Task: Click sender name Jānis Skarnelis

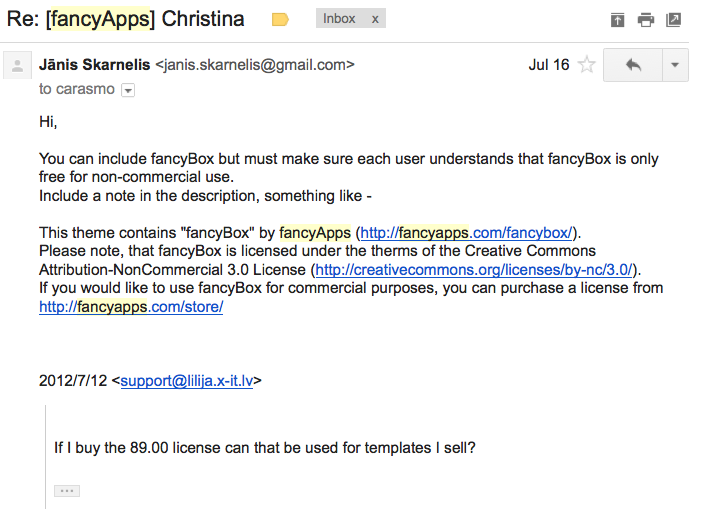Action: coord(94,65)
